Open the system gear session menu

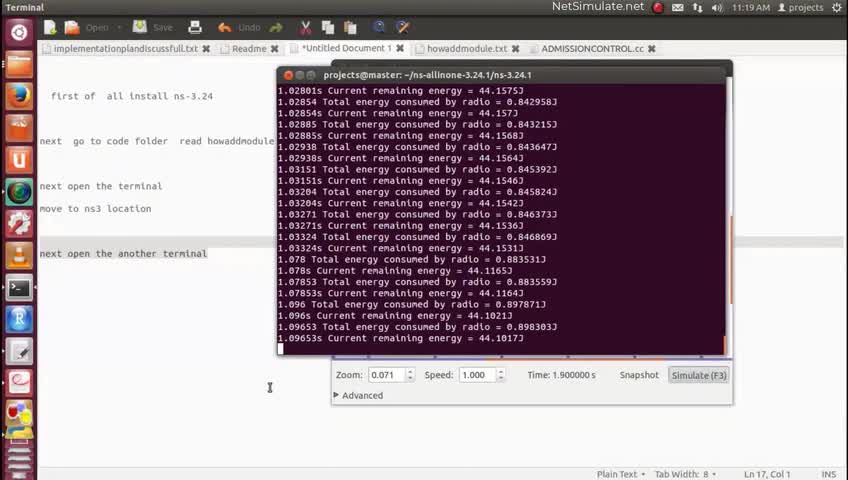click(x=837, y=8)
